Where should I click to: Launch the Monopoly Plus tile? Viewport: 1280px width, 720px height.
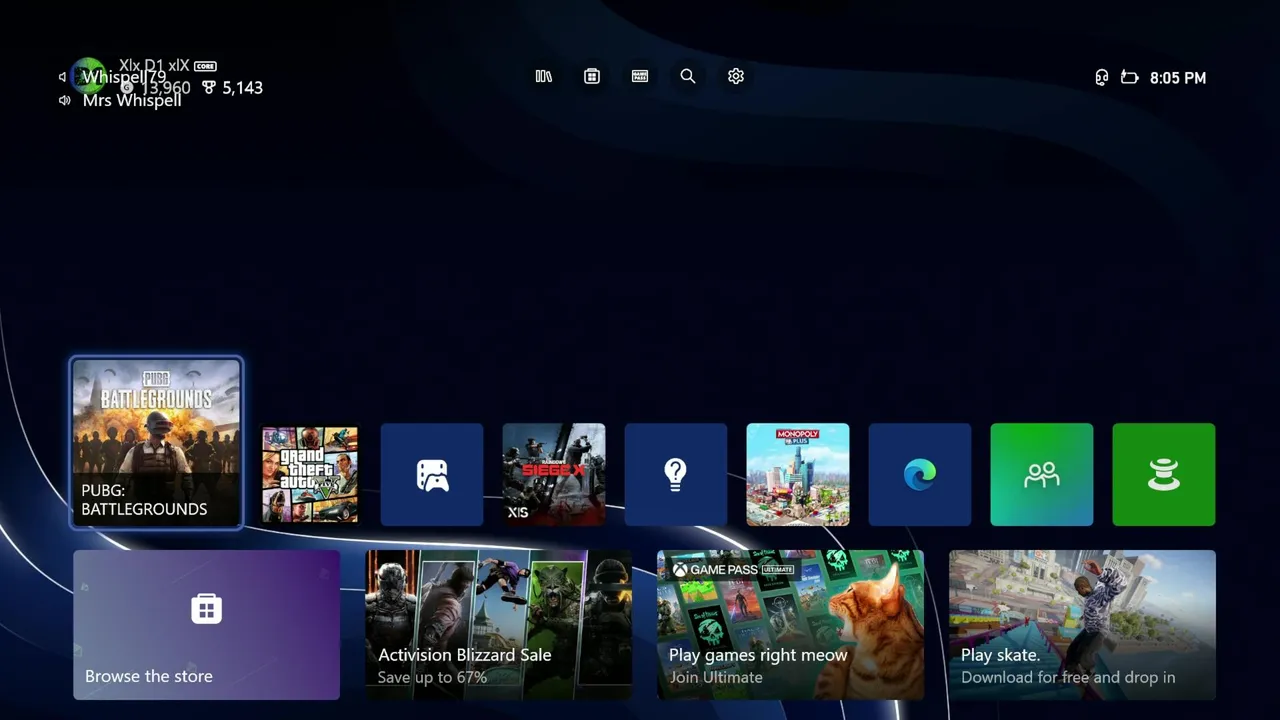pos(798,474)
